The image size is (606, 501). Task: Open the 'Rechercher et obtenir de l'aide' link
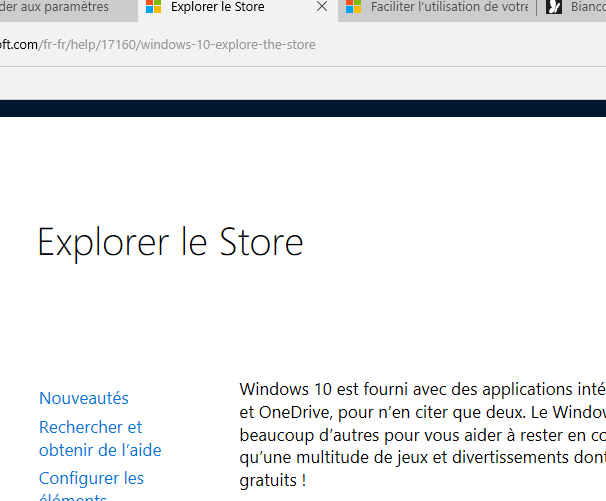pos(100,439)
